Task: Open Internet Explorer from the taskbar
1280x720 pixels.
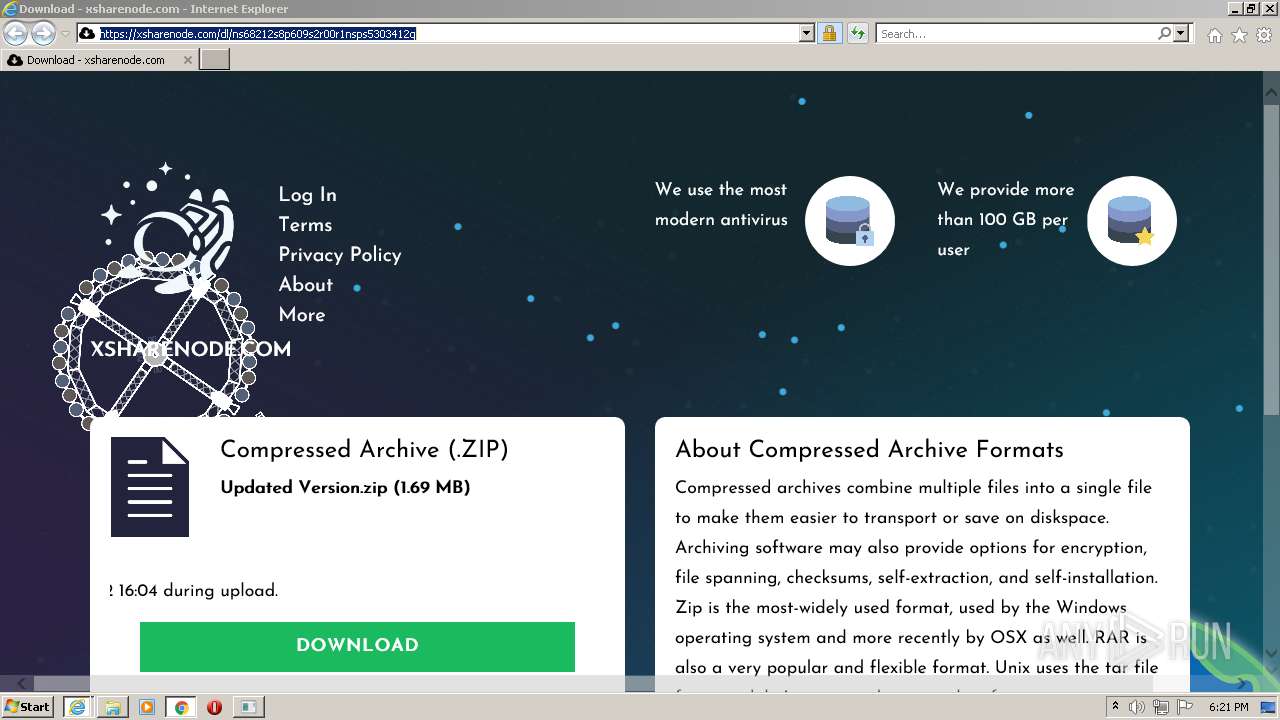Action: click(77, 707)
